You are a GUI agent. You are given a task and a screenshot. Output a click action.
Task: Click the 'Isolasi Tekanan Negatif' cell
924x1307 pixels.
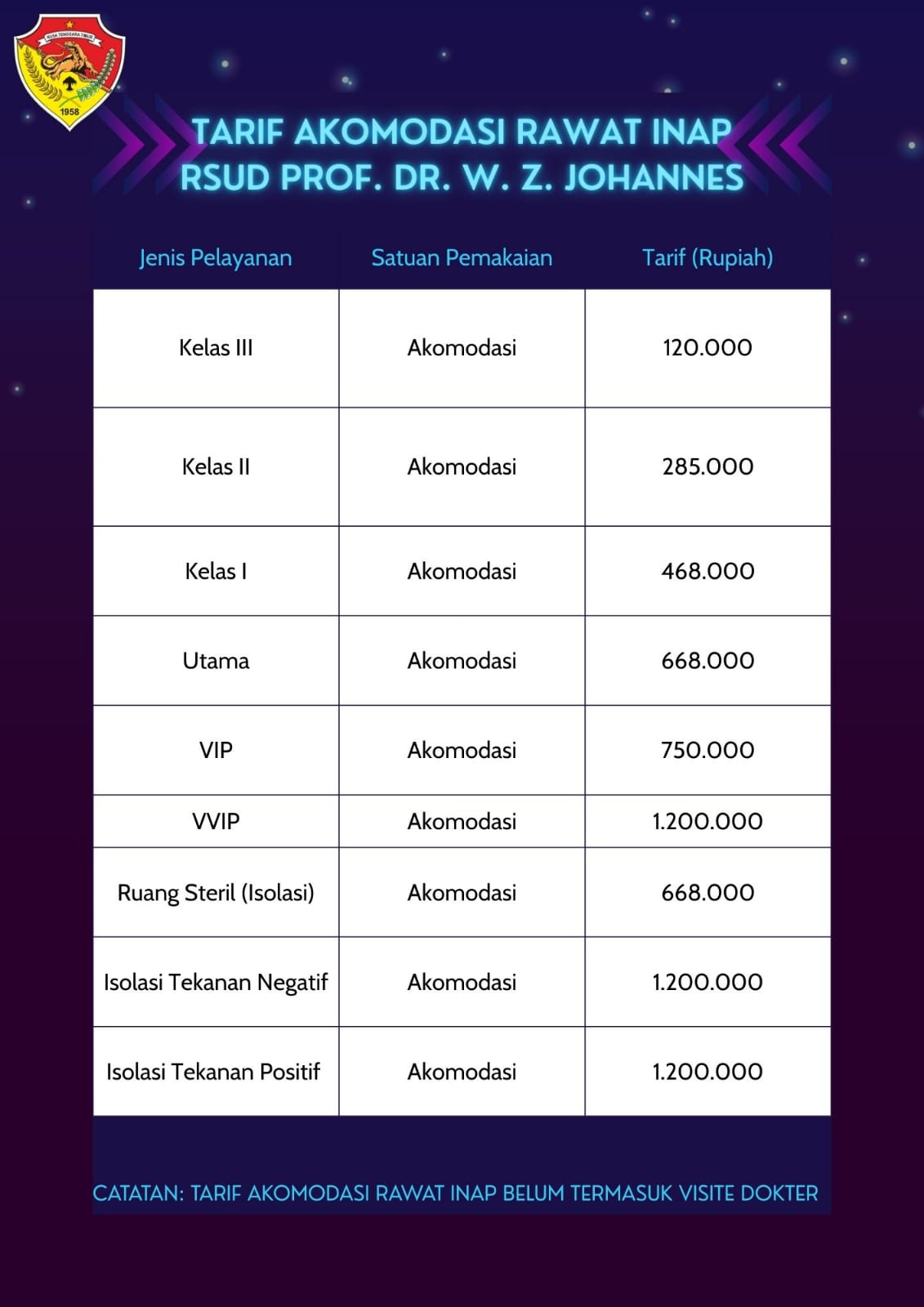click(216, 982)
